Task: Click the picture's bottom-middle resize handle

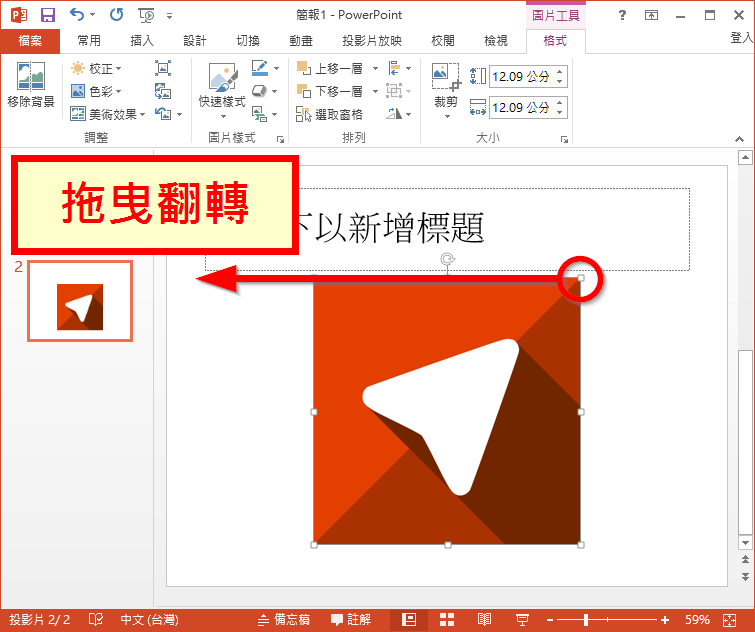Action: tap(448, 545)
